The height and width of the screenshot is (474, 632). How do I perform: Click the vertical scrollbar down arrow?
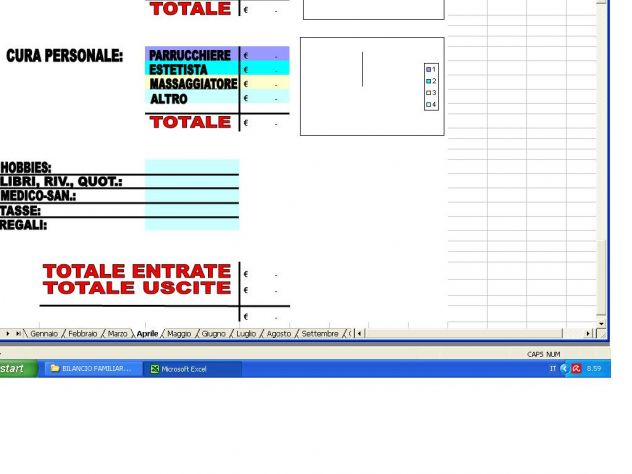tap(601, 324)
